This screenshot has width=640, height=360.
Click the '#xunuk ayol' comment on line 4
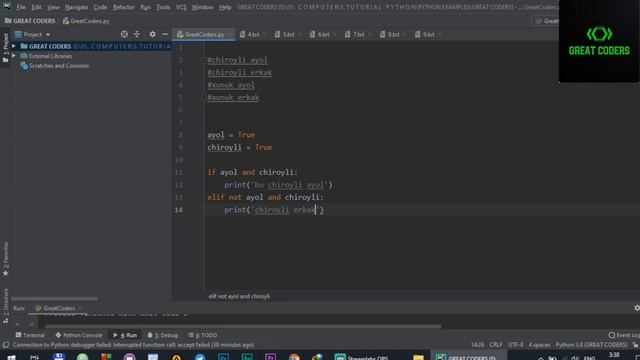[231, 85]
